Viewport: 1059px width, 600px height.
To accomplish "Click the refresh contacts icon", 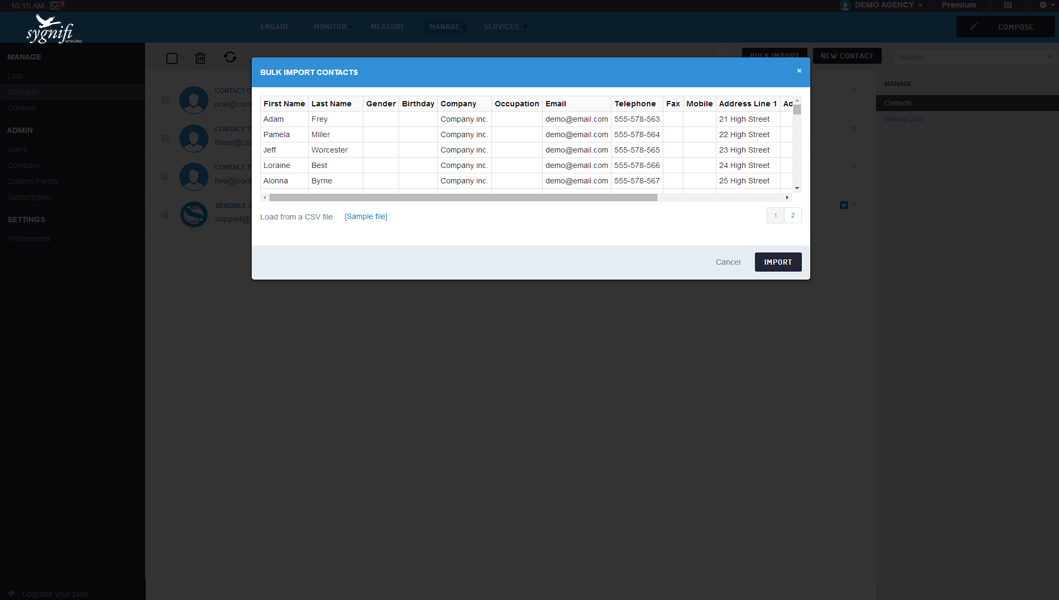I will click(230, 58).
